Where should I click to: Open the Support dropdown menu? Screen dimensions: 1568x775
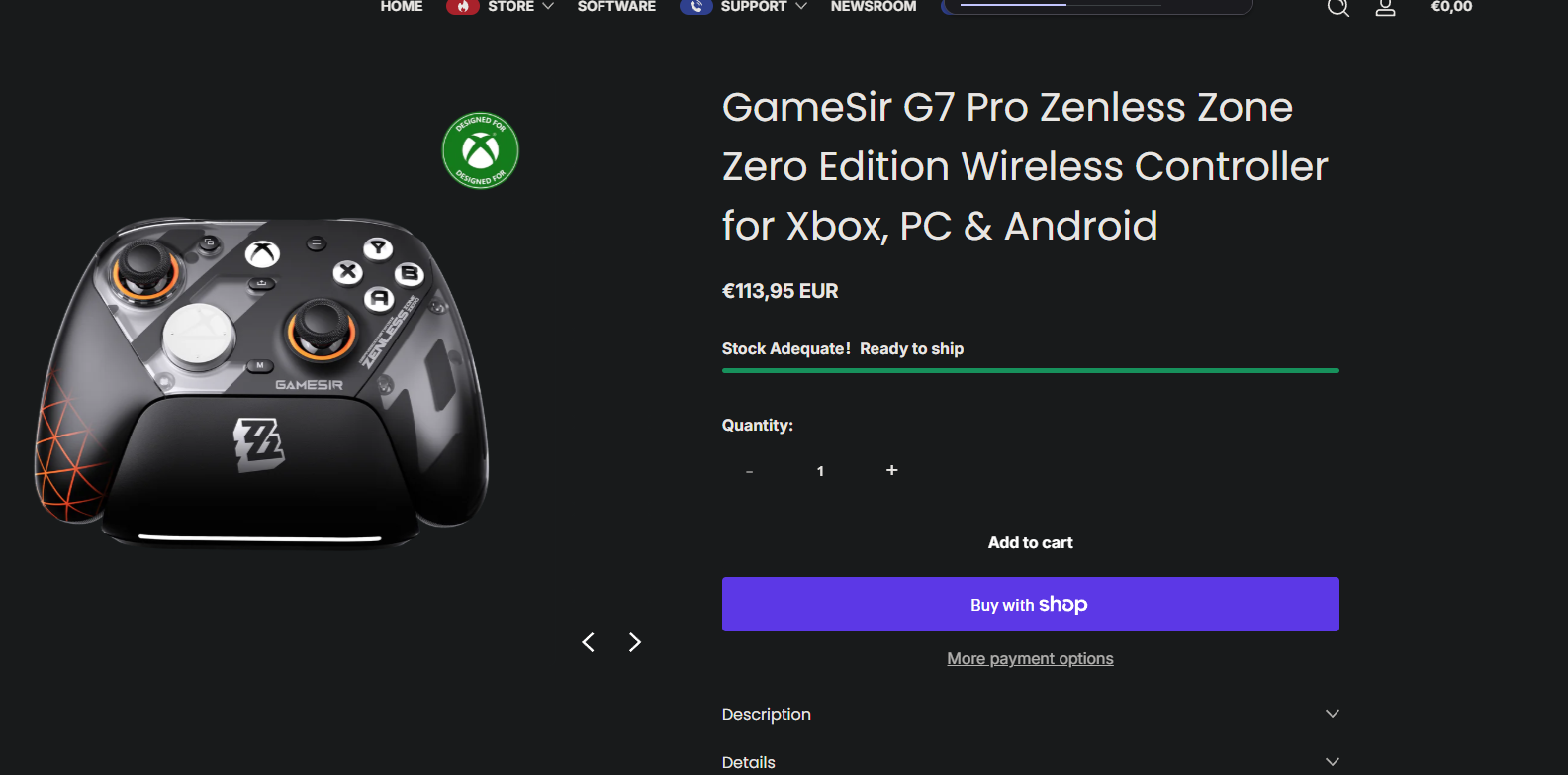pyautogui.click(x=764, y=6)
